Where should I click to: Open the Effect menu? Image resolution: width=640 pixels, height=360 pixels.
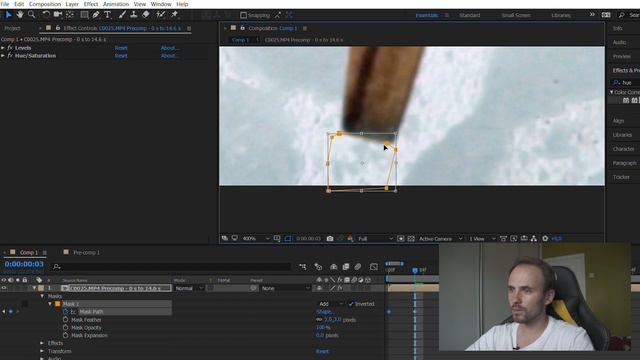pyautogui.click(x=91, y=4)
